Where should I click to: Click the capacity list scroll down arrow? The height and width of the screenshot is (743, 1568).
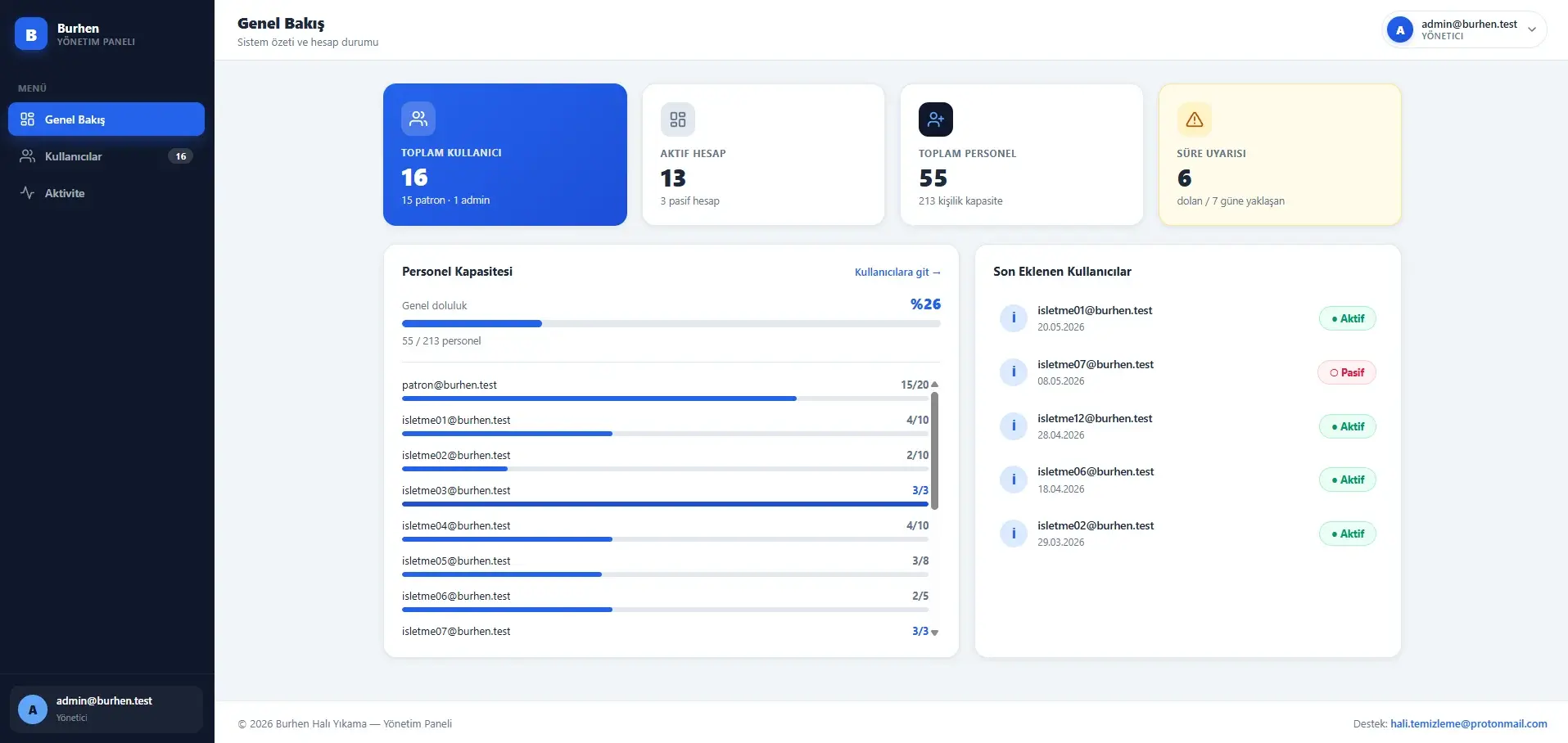pyautogui.click(x=935, y=633)
